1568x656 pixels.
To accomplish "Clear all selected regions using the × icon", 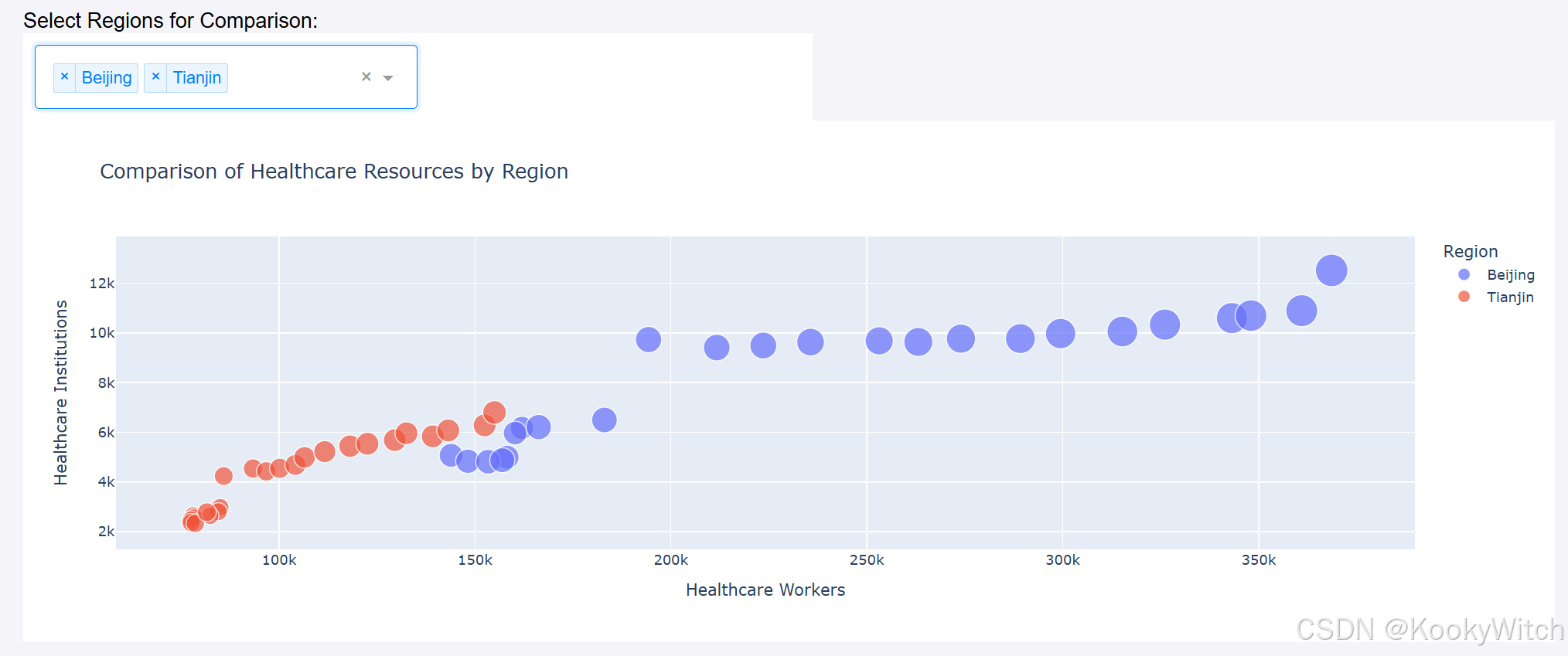I will pos(365,76).
